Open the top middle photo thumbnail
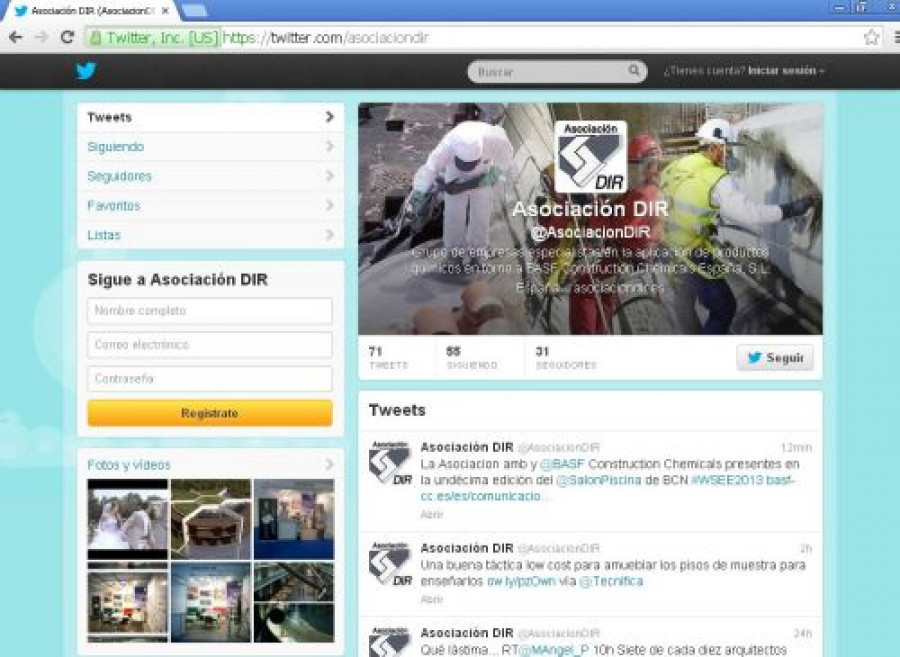Image resolution: width=900 pixels, height=657 pixels. tap(211, 519)
